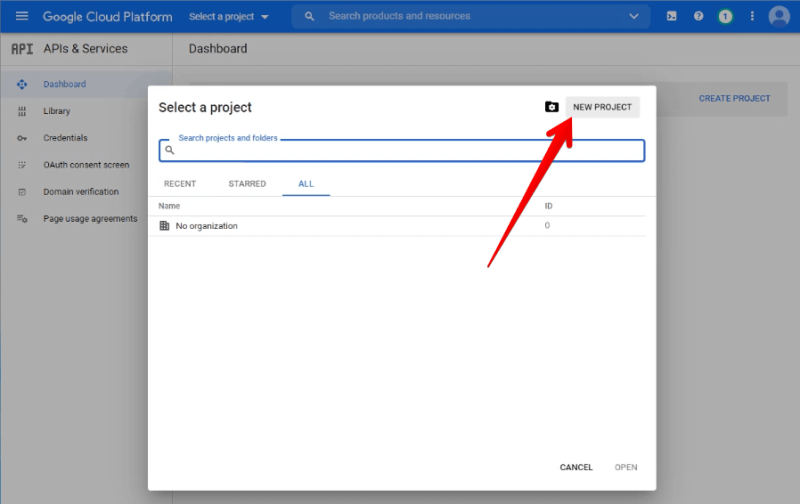Click the top search products and resources field
This screenshot has width=800, height=504.
471,16
